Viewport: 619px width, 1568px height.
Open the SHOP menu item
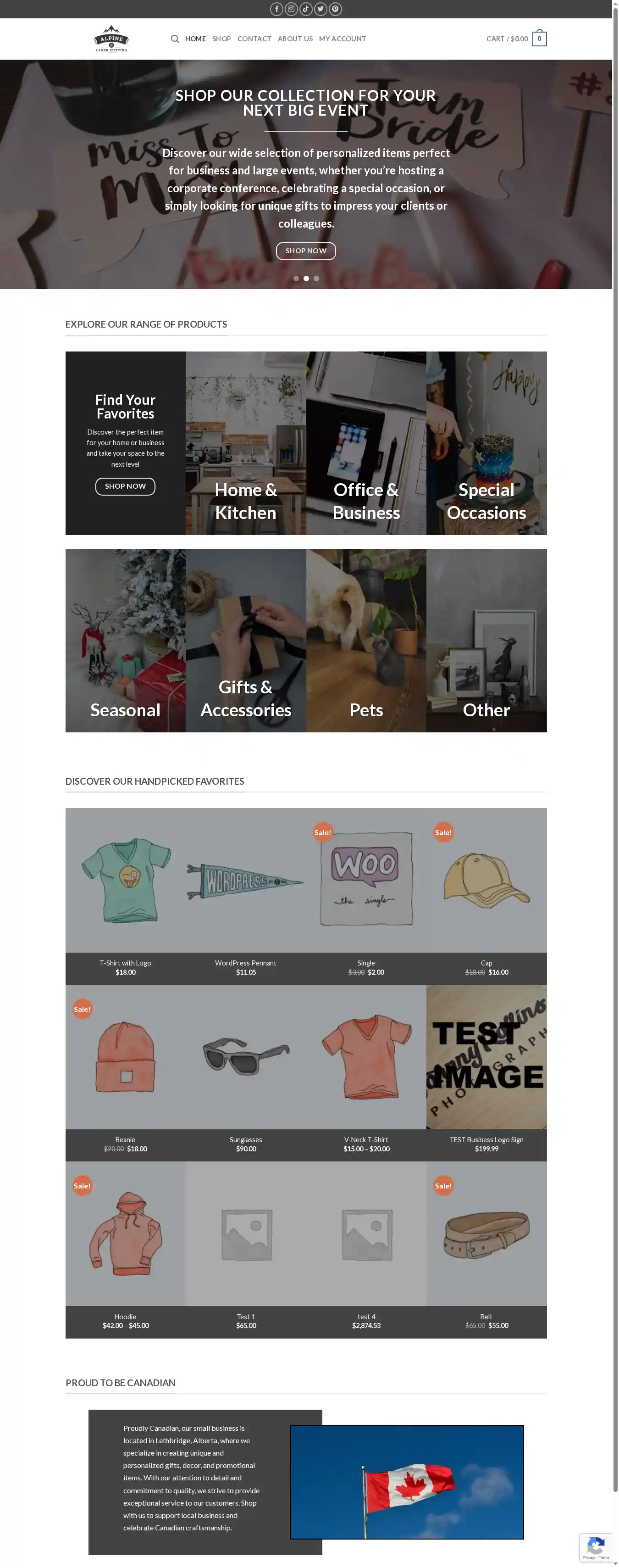pyautogui.click(x=221, y=39)
